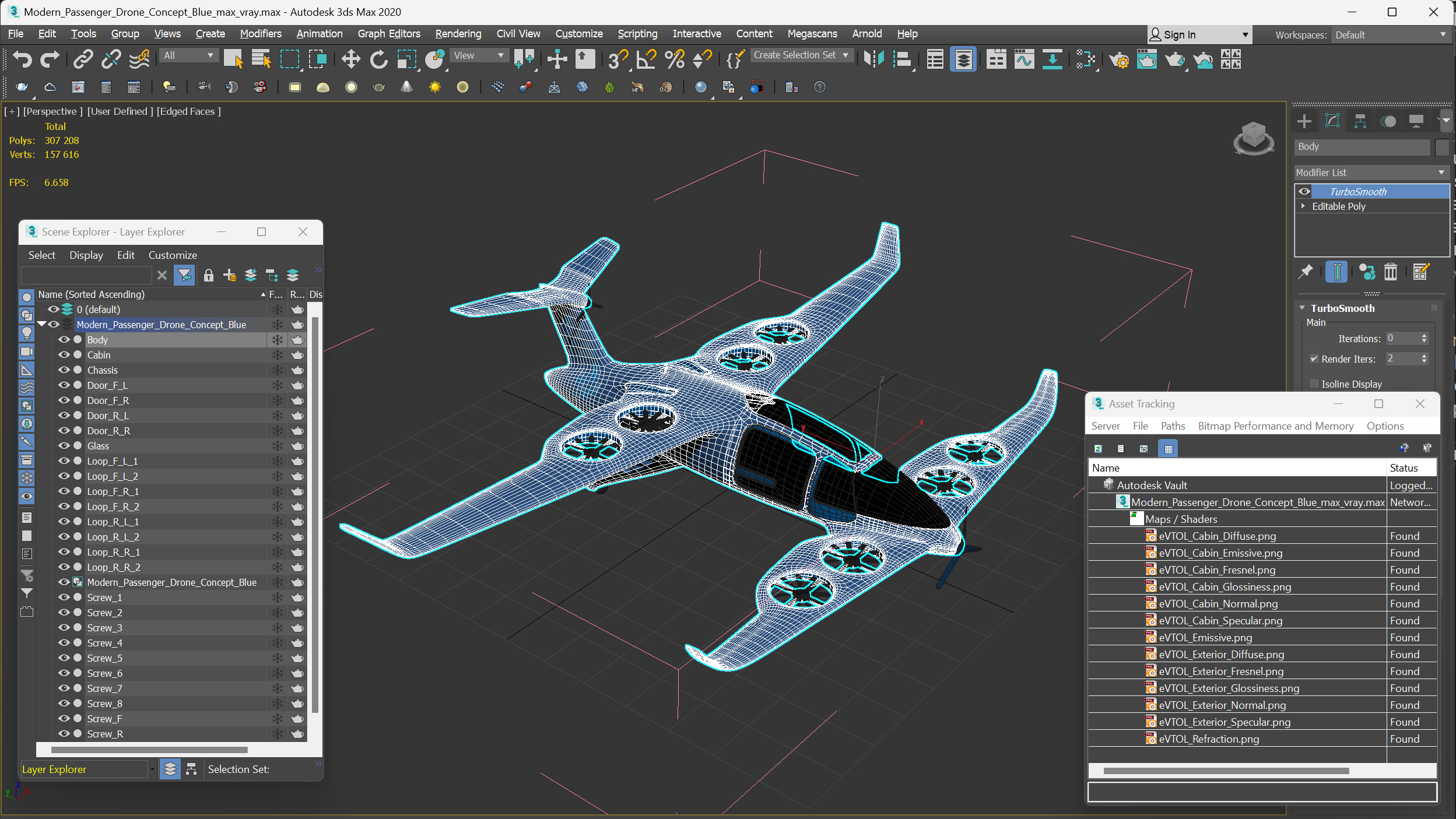Toggle the Render Iters checkbox
This screenshot has width=1456, height=819.
pyautogui.click(x=1314, y=359)
